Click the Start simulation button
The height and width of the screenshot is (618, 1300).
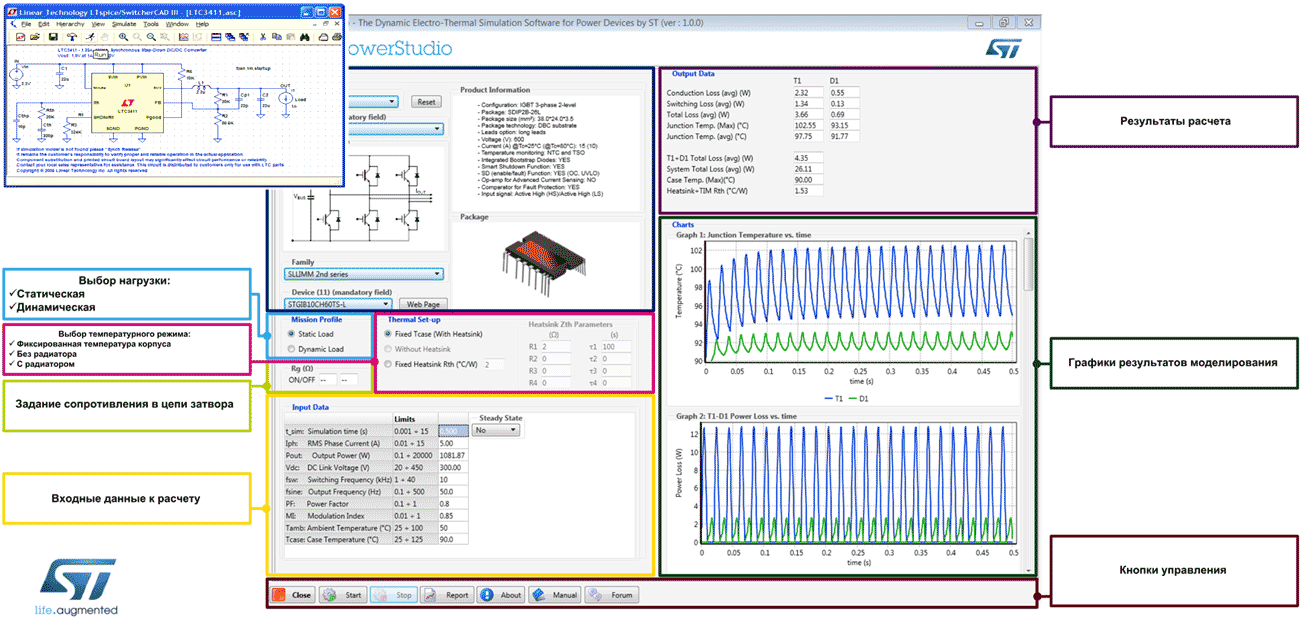(342, 594)
